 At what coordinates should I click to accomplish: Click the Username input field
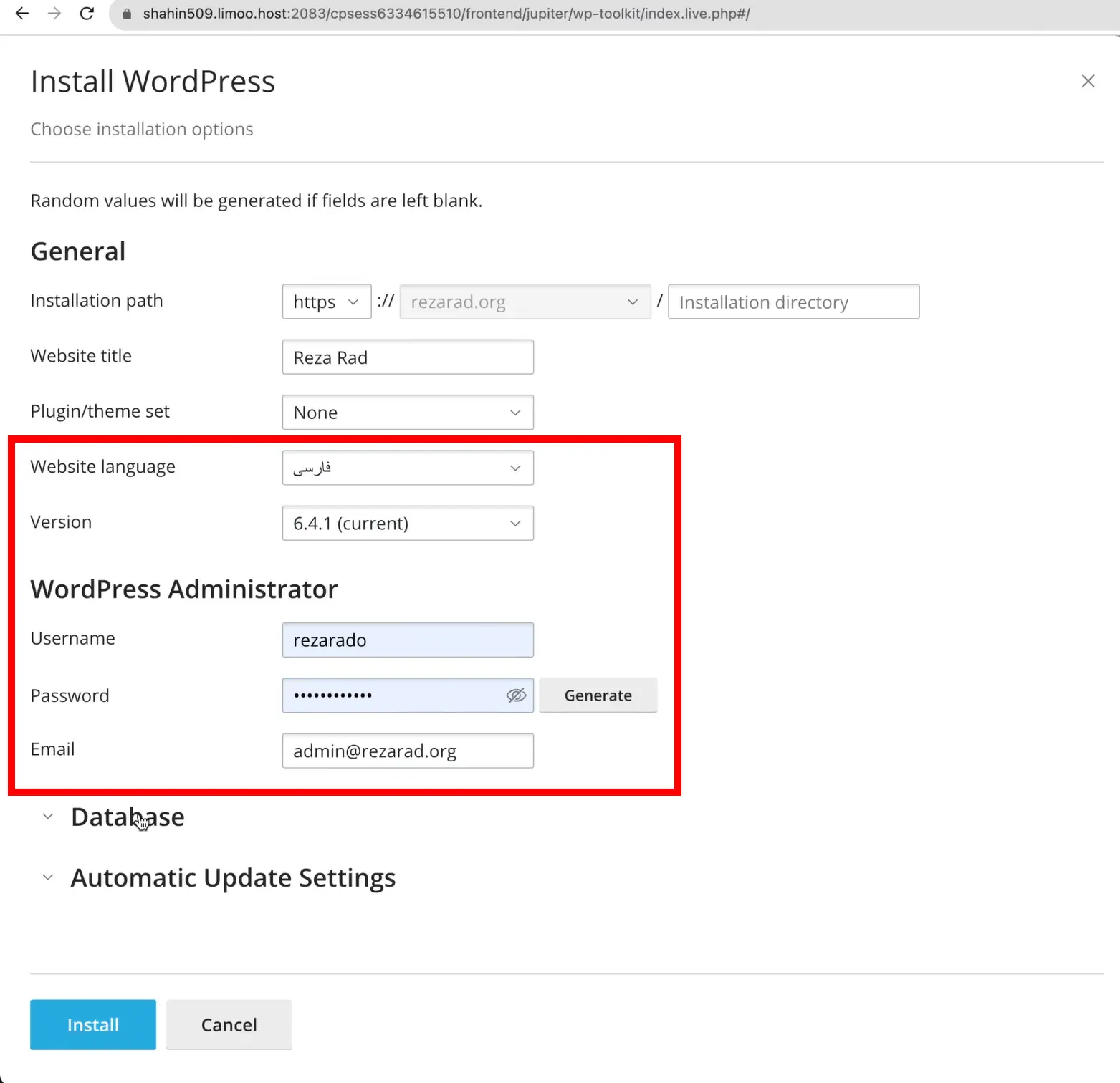pos(408,640)
